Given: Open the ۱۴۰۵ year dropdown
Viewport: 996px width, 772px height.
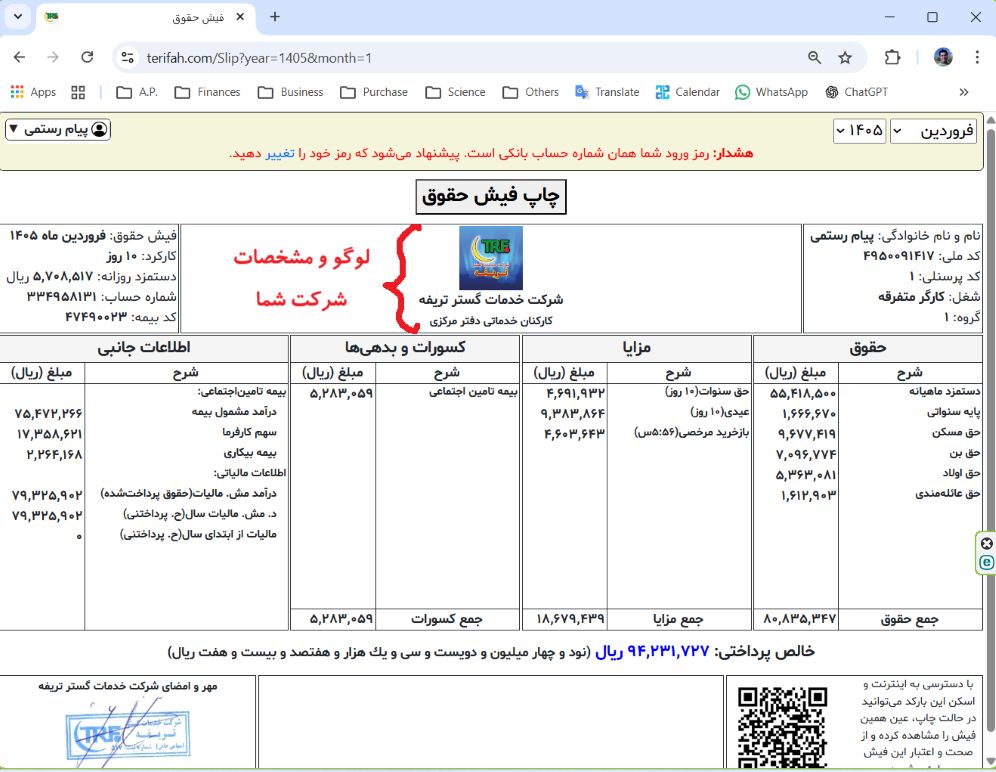Looking at the screenshot, I should [859, 131].
